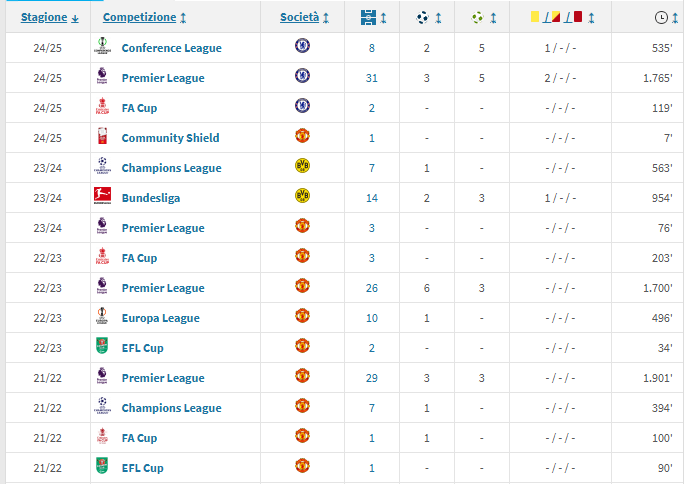The height and width of the screenshot is (484, 684).
Task: Click Borussia Dortmund crest in Bundesliga row
Action: [x=302, y=196]
